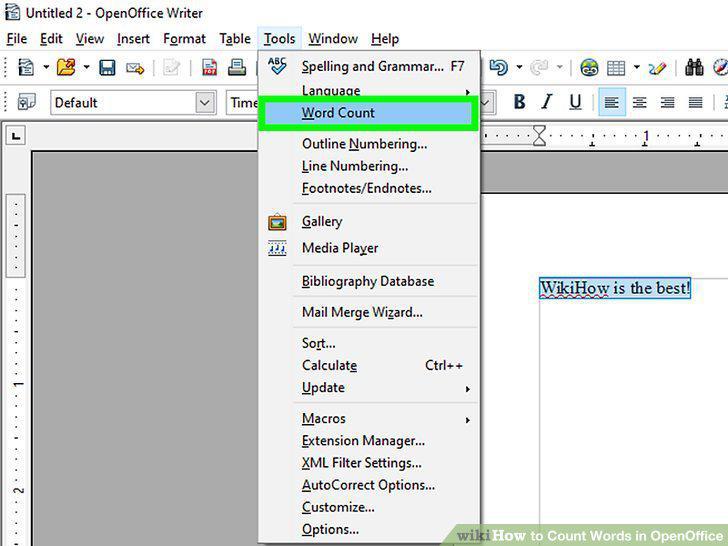Screen dimensions: 728x546
Task: Open the Format menu
Action: (x=184, y=39)
